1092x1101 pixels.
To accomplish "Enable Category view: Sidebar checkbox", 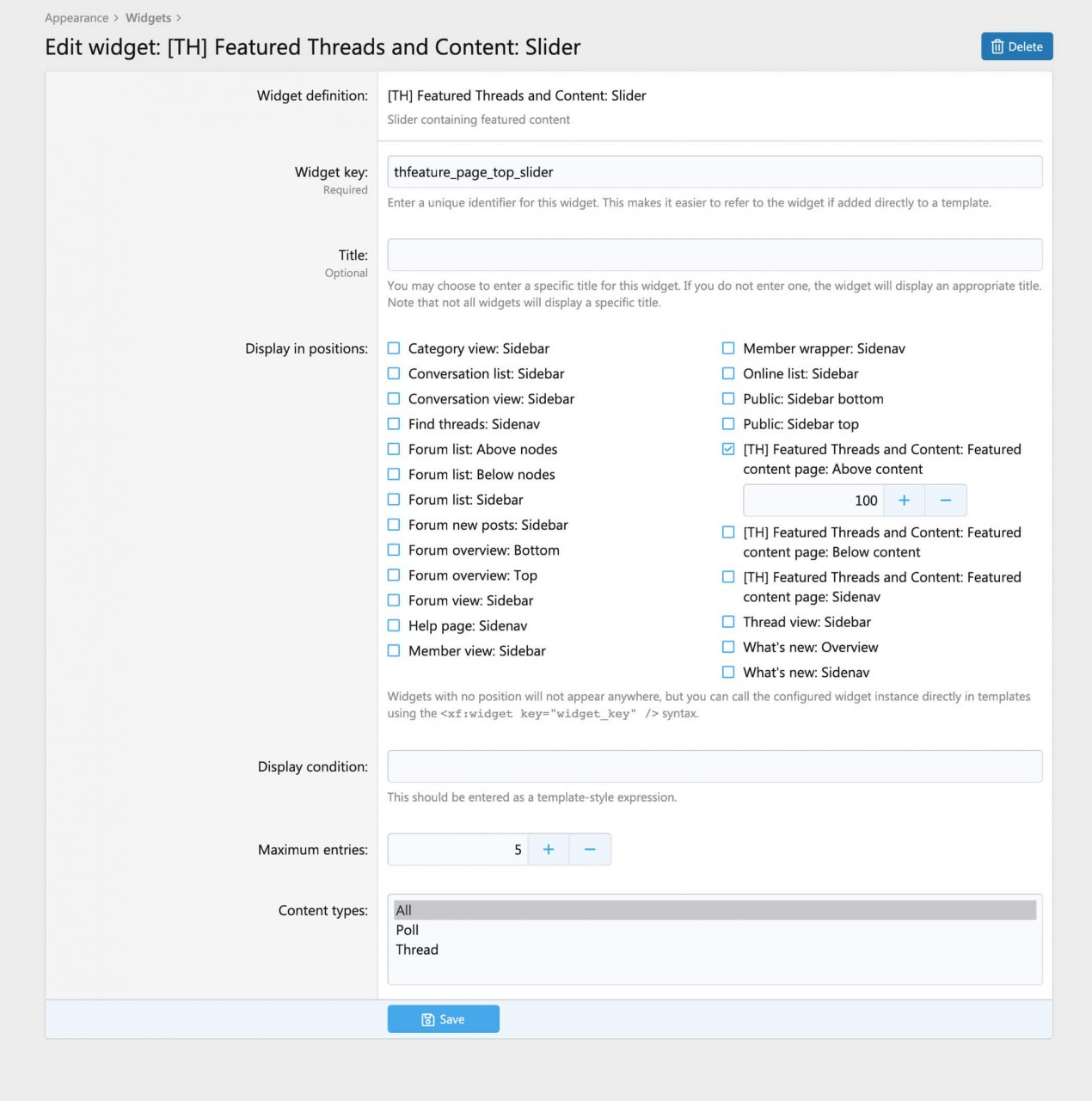I will click(x=394, y=348).
